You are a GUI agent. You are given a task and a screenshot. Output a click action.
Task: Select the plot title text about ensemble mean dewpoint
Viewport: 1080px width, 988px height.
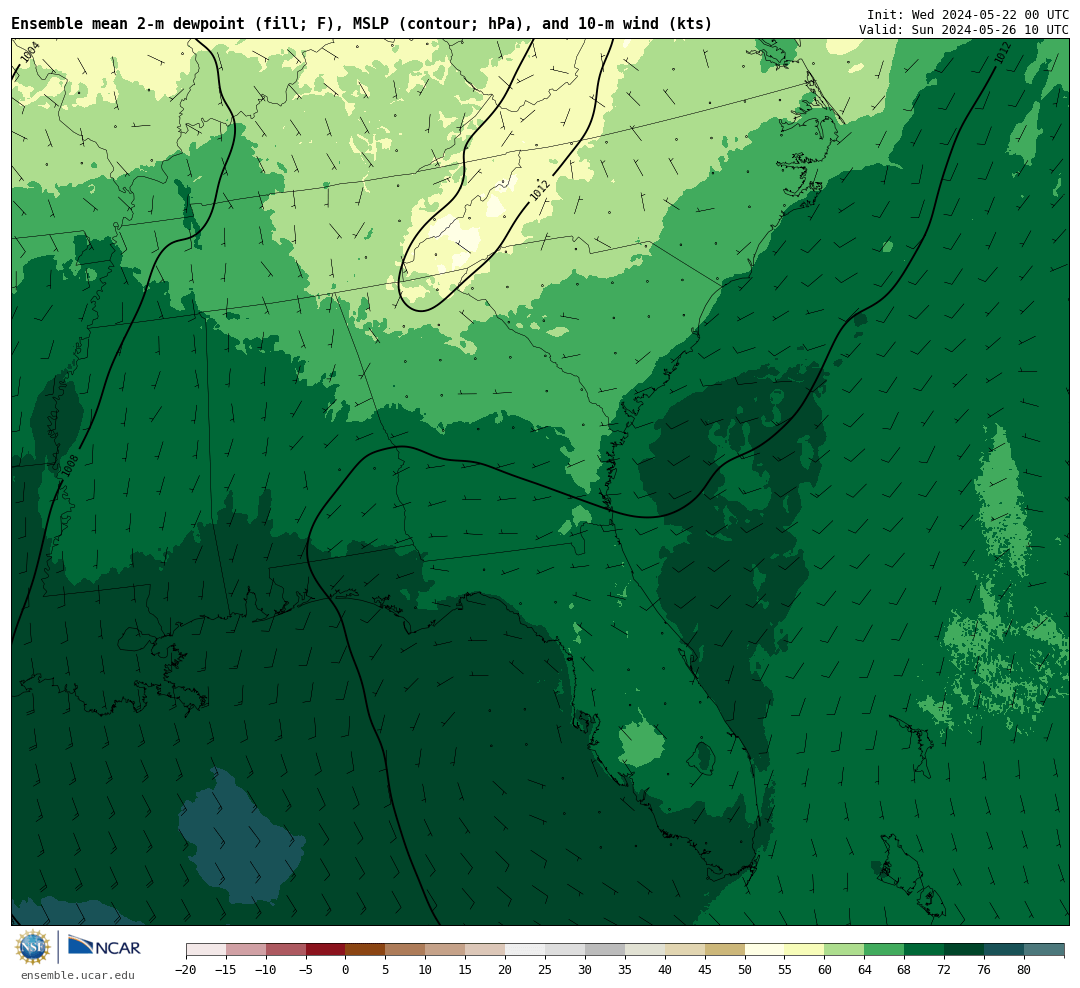click(x=362, y=24)
